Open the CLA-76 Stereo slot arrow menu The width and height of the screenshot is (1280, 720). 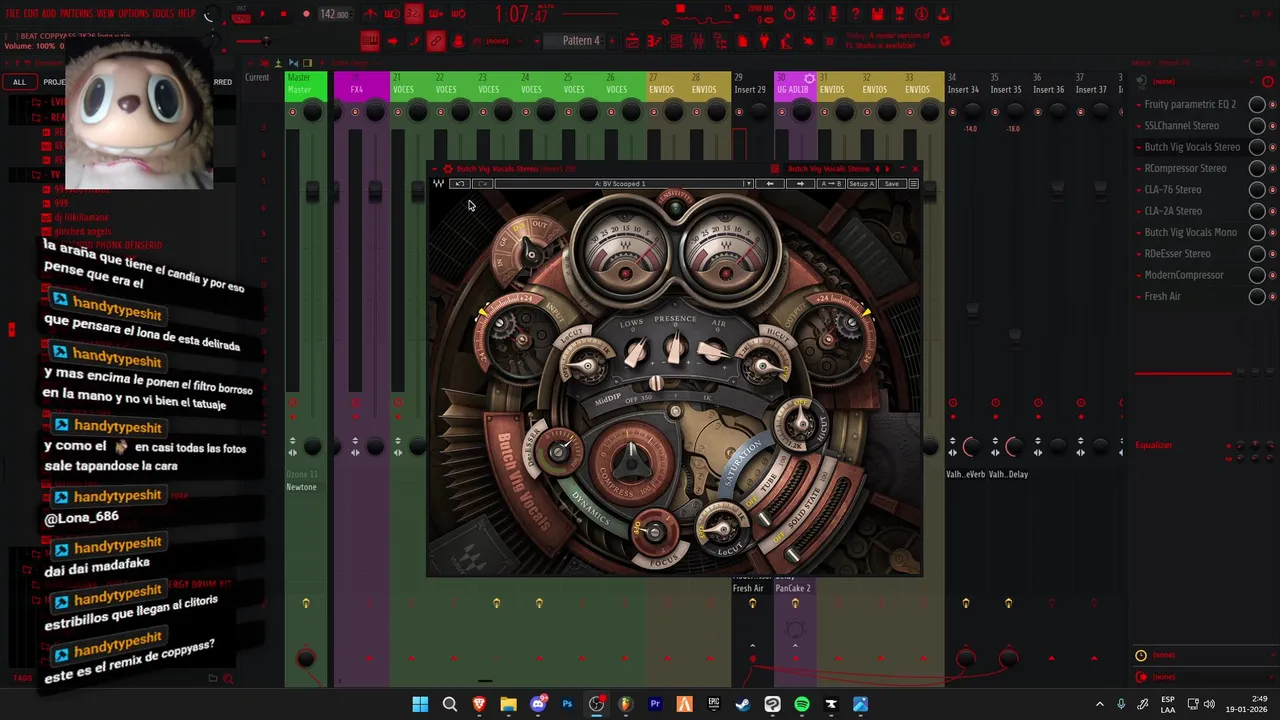[x=1139, y=189]
